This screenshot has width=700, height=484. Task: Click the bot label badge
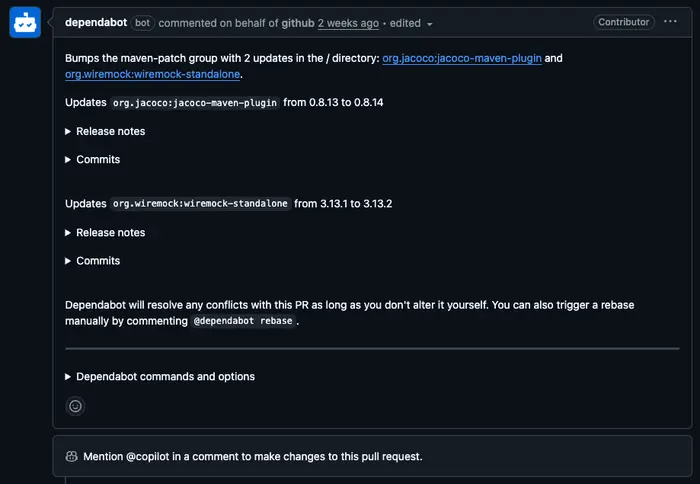coord(142,22)
